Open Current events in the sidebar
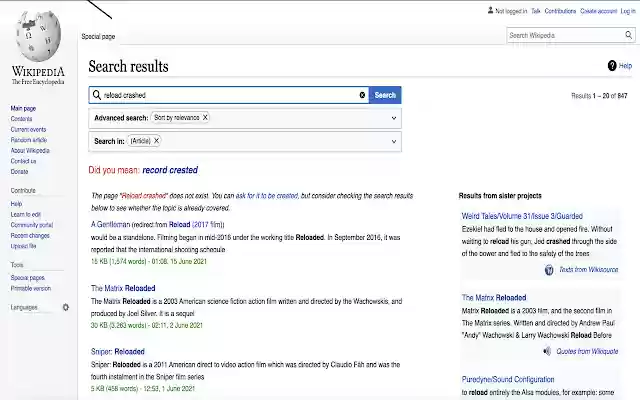 coord(28,129)
